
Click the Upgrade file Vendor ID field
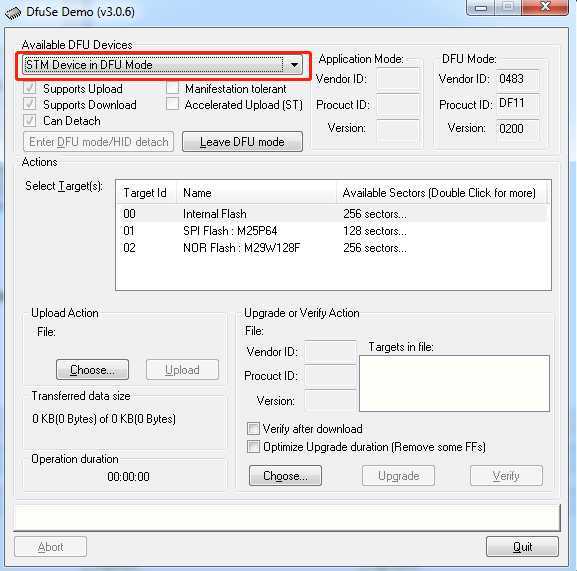[330, 352]
